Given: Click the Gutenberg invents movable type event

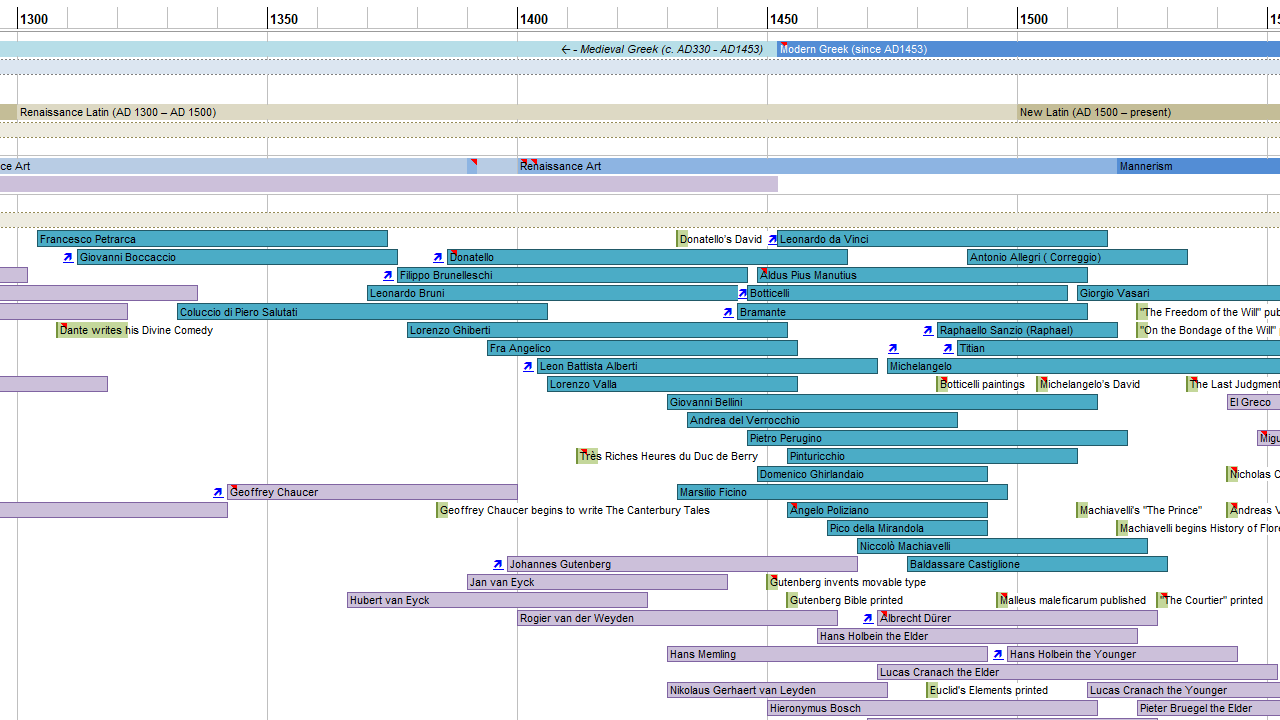Looking at the screenshot, I should (x=847, y=582).
